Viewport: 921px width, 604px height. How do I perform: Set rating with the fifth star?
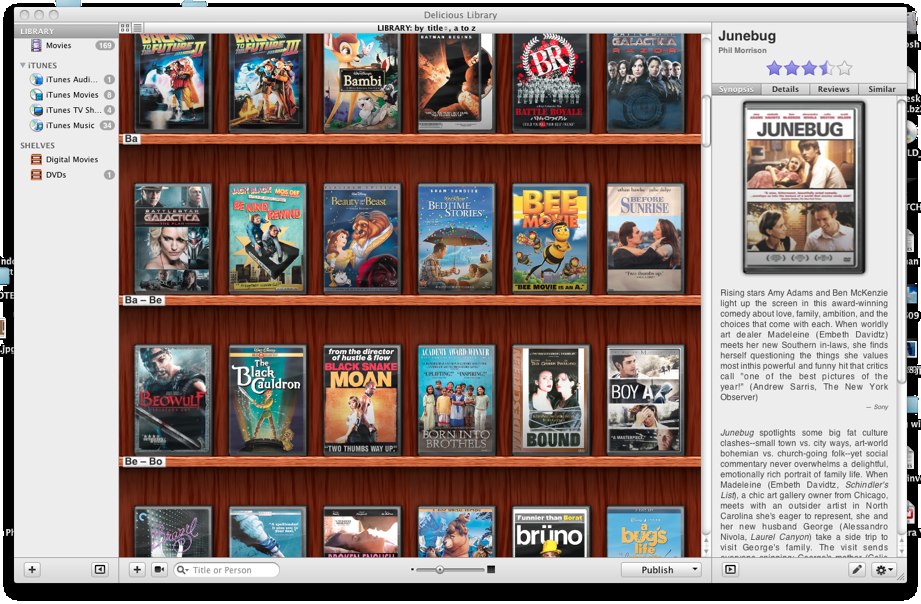point(845,69)
